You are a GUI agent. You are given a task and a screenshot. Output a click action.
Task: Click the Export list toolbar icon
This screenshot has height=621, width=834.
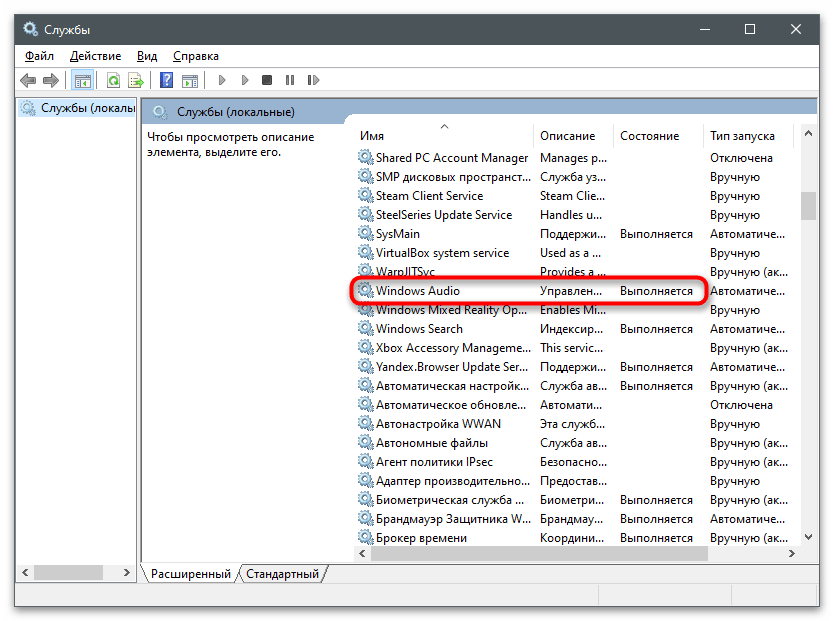136,80
